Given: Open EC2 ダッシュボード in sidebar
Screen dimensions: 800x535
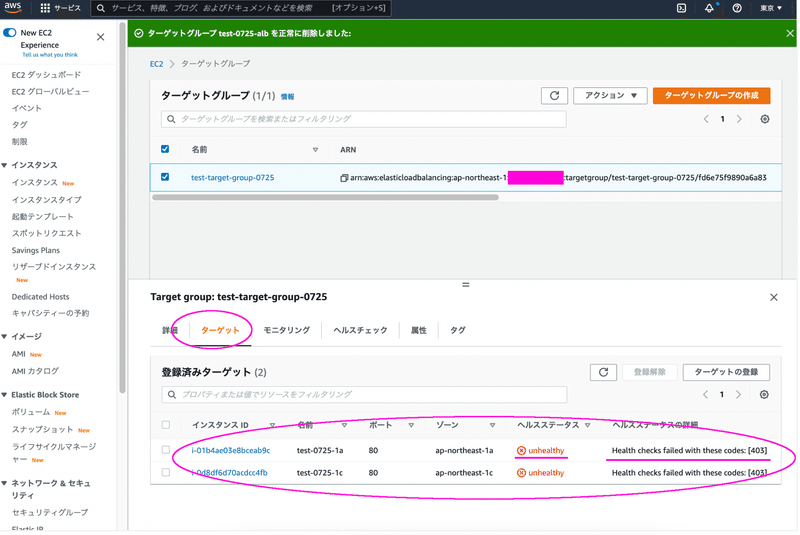Looking at the screenshot, I should point(46,75).
